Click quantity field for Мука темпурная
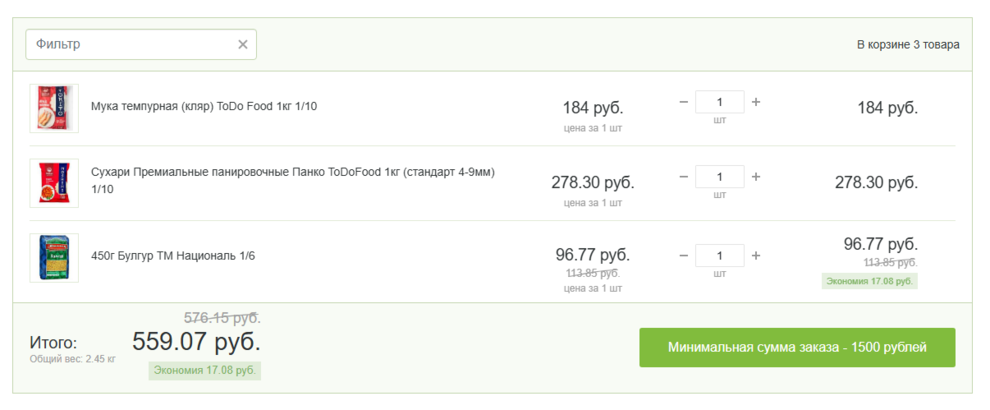Screen dimensions: 990x410 tap(720, 102)
